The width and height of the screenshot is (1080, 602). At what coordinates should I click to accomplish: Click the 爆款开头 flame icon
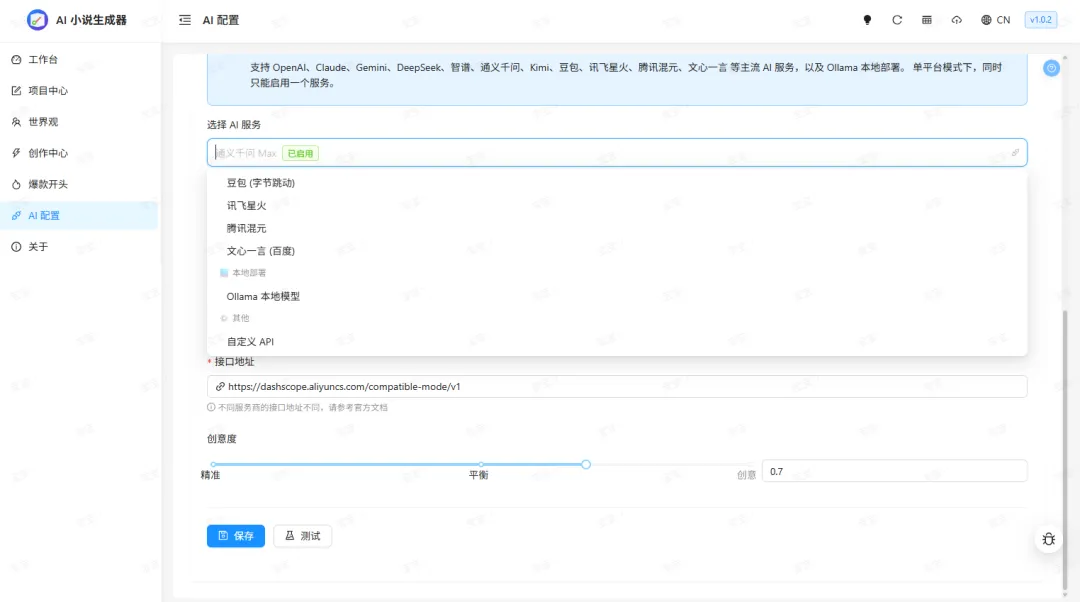click(17, 184)
